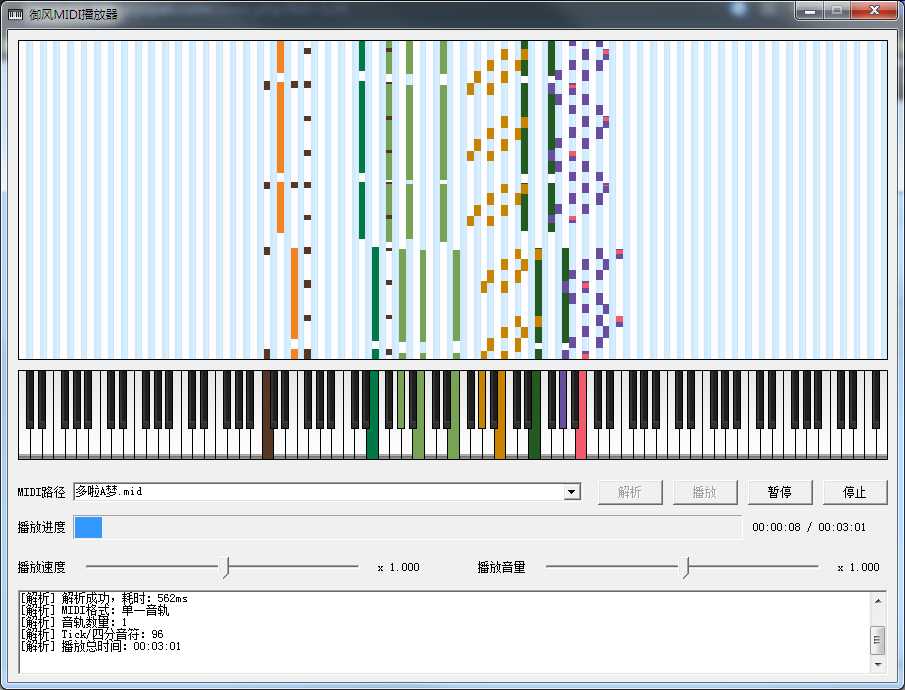Minimize the MIDI player window
905x690 pixels.
click(809, 10)
